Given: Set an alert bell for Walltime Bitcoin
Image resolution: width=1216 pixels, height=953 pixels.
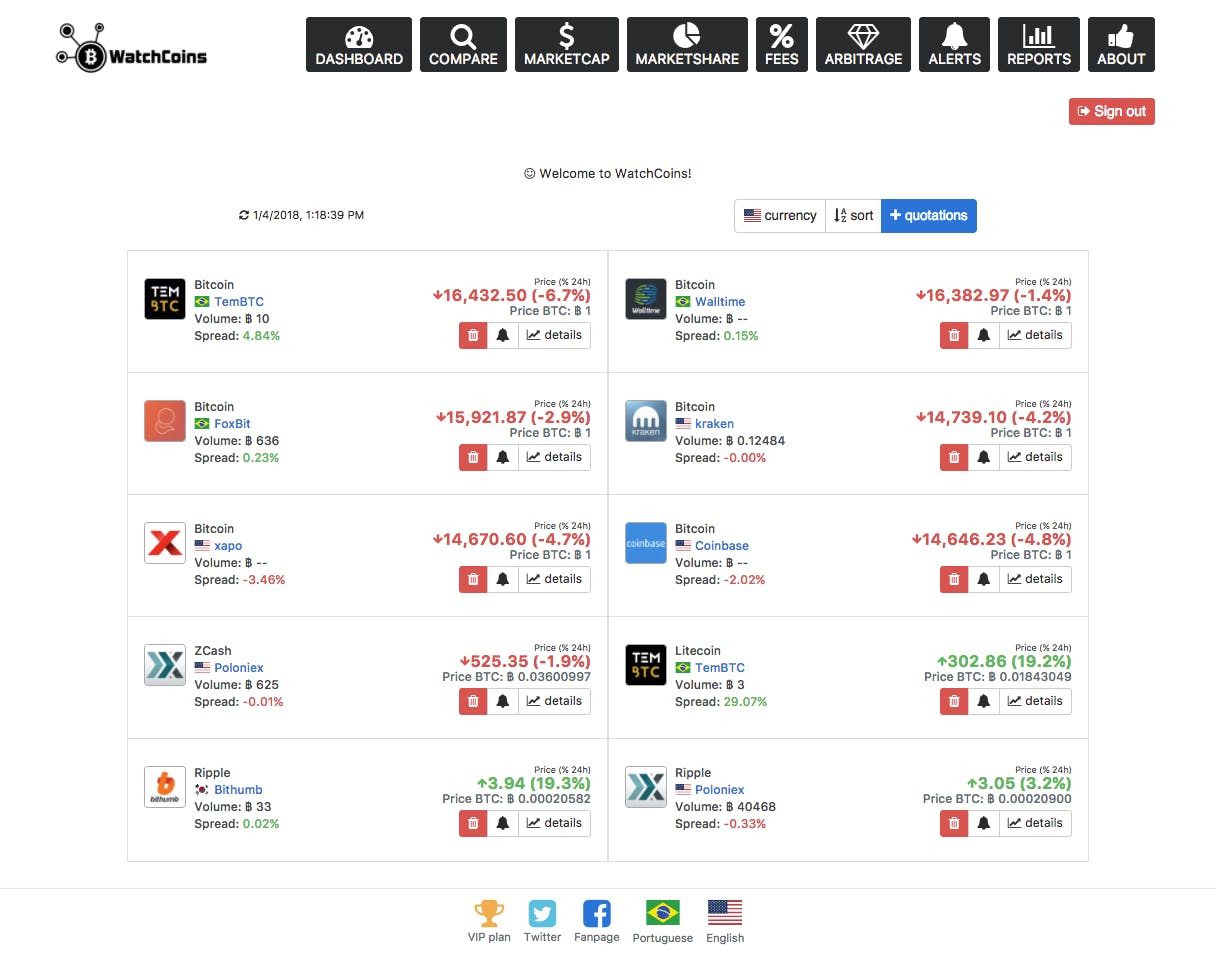Looking at the screenshot, I should [x=984, y=336].
